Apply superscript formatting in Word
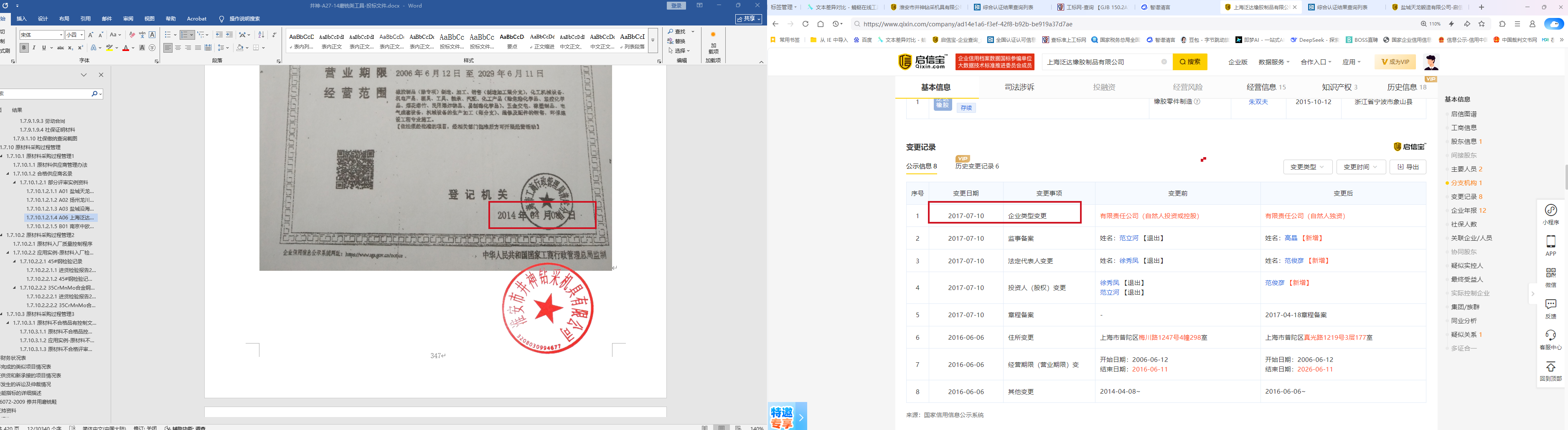Viewport: 1568px width, 430px height. (80, 48)
